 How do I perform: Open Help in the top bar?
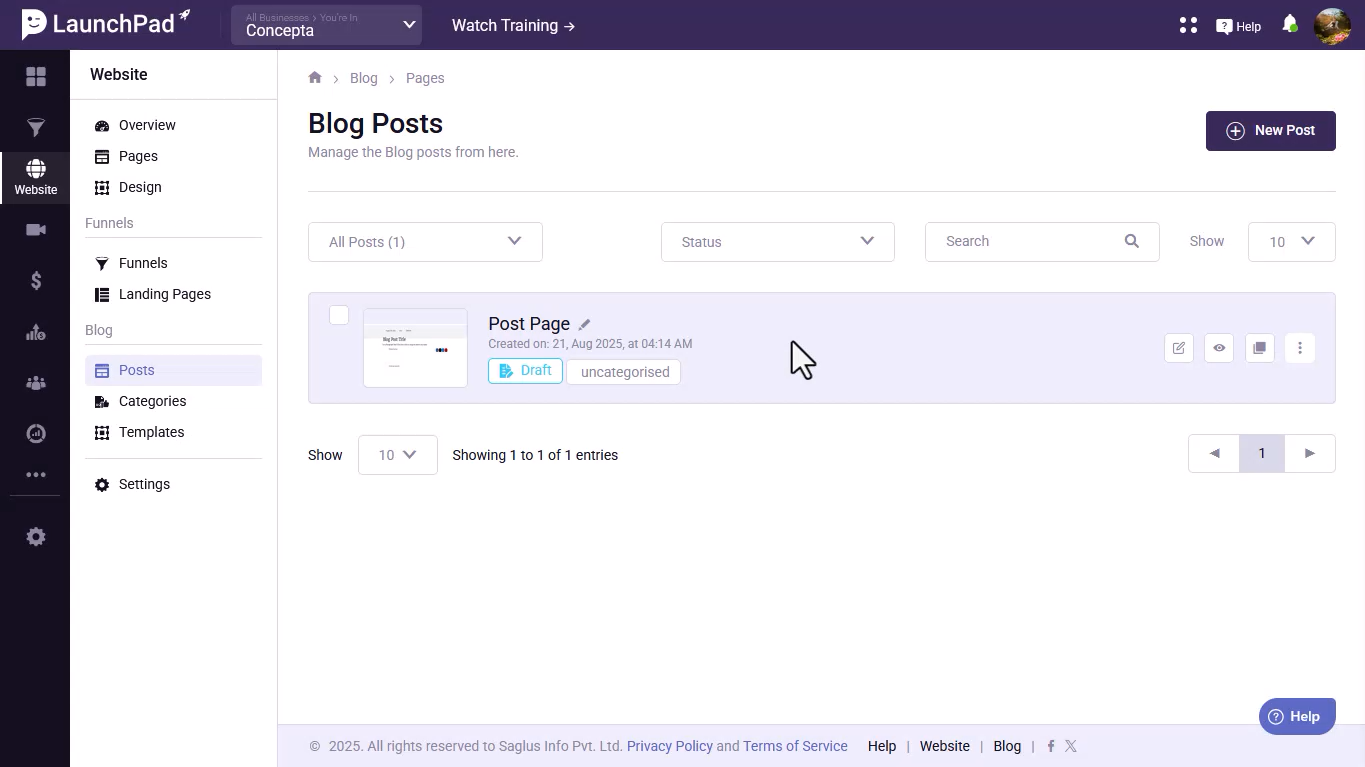point(1238,27)
